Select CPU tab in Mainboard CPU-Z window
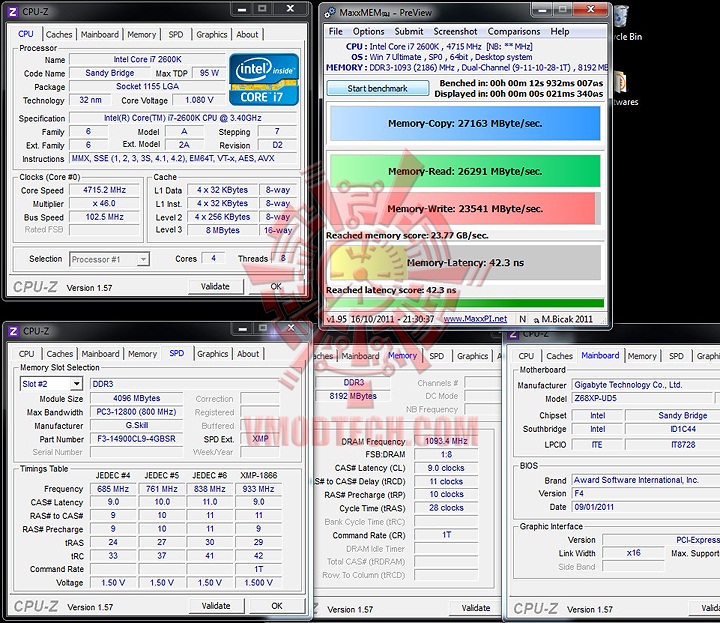720x623 pixels. point(526,356)
